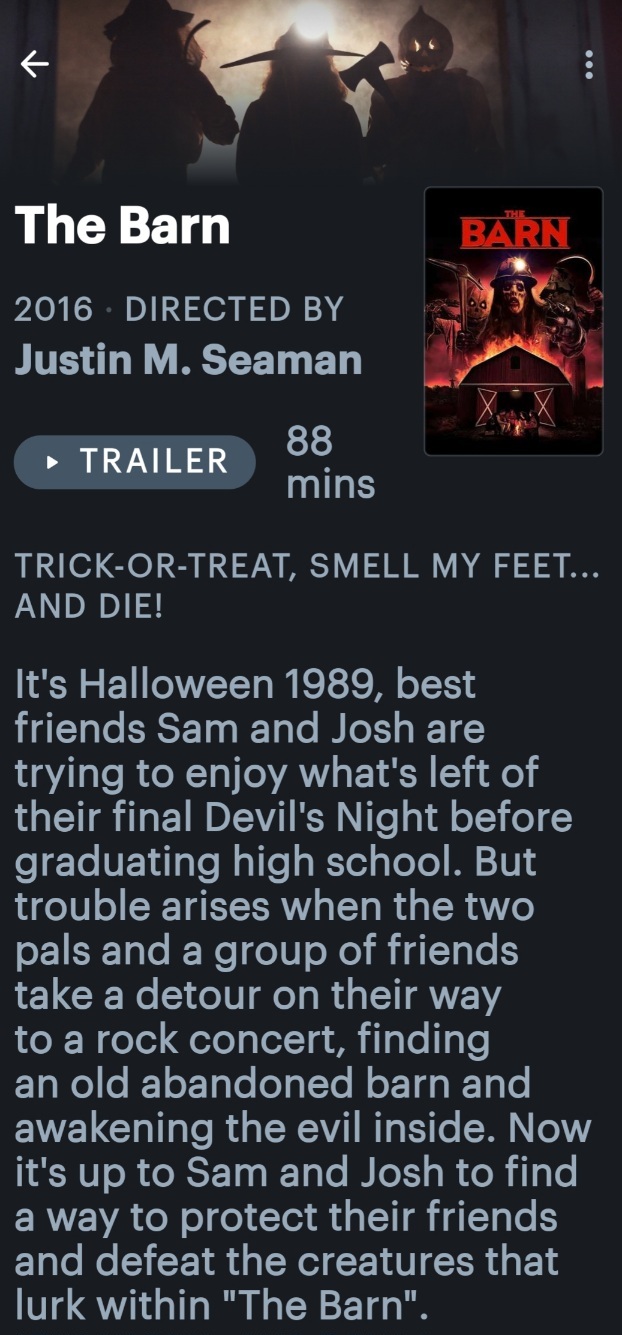622x1335 pixels.
Task: View The Barn poster thumbnail
Action: tap(514, 321)
